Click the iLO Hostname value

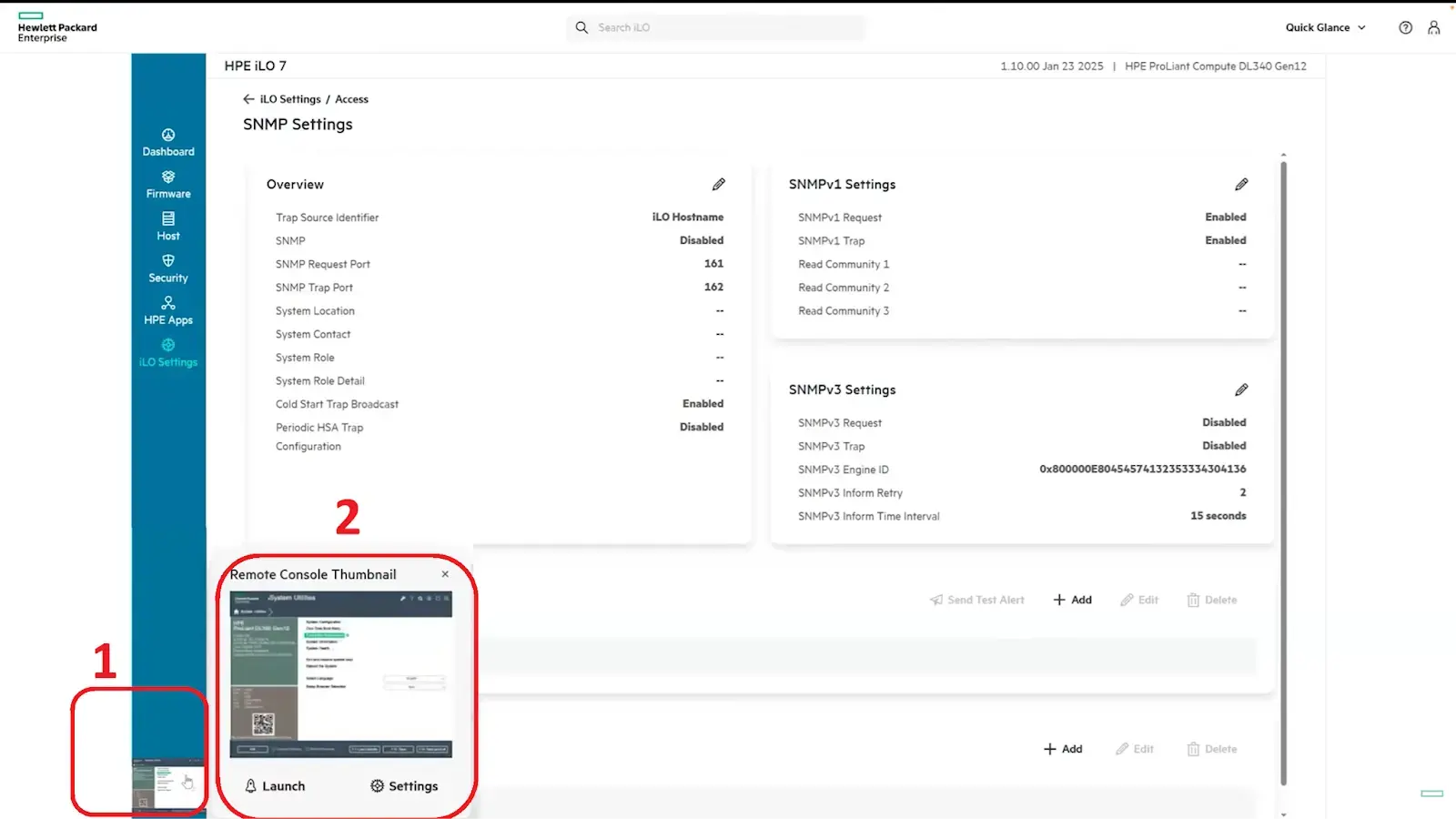688,217
